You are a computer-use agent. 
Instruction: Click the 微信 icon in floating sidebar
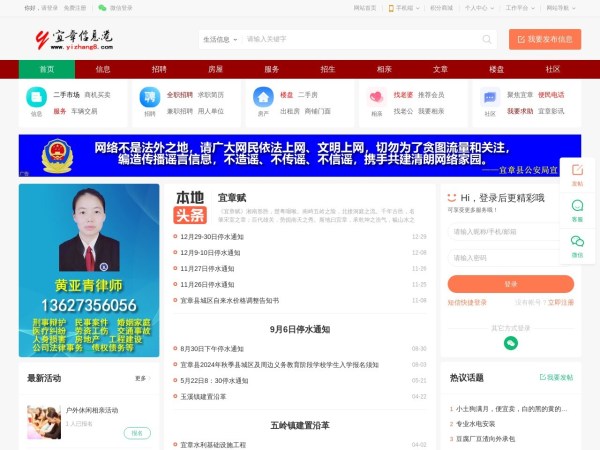pyautogui.click(x=577, y=245)
